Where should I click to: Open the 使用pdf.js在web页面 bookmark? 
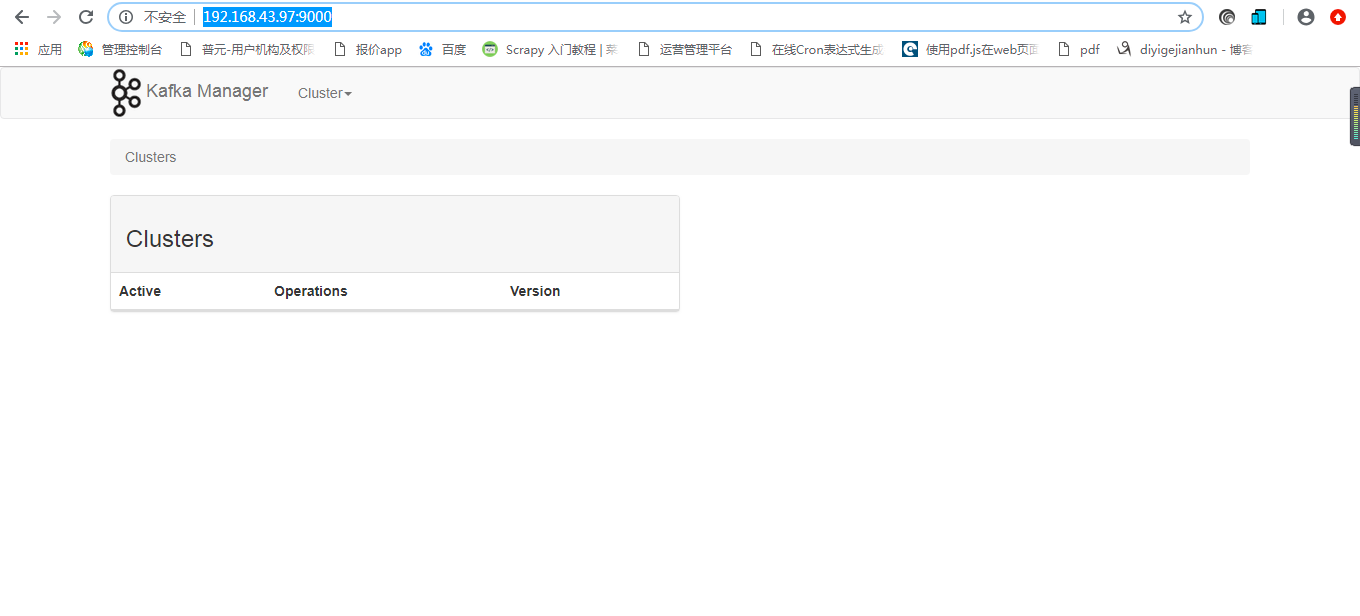(x=971, y=49)
